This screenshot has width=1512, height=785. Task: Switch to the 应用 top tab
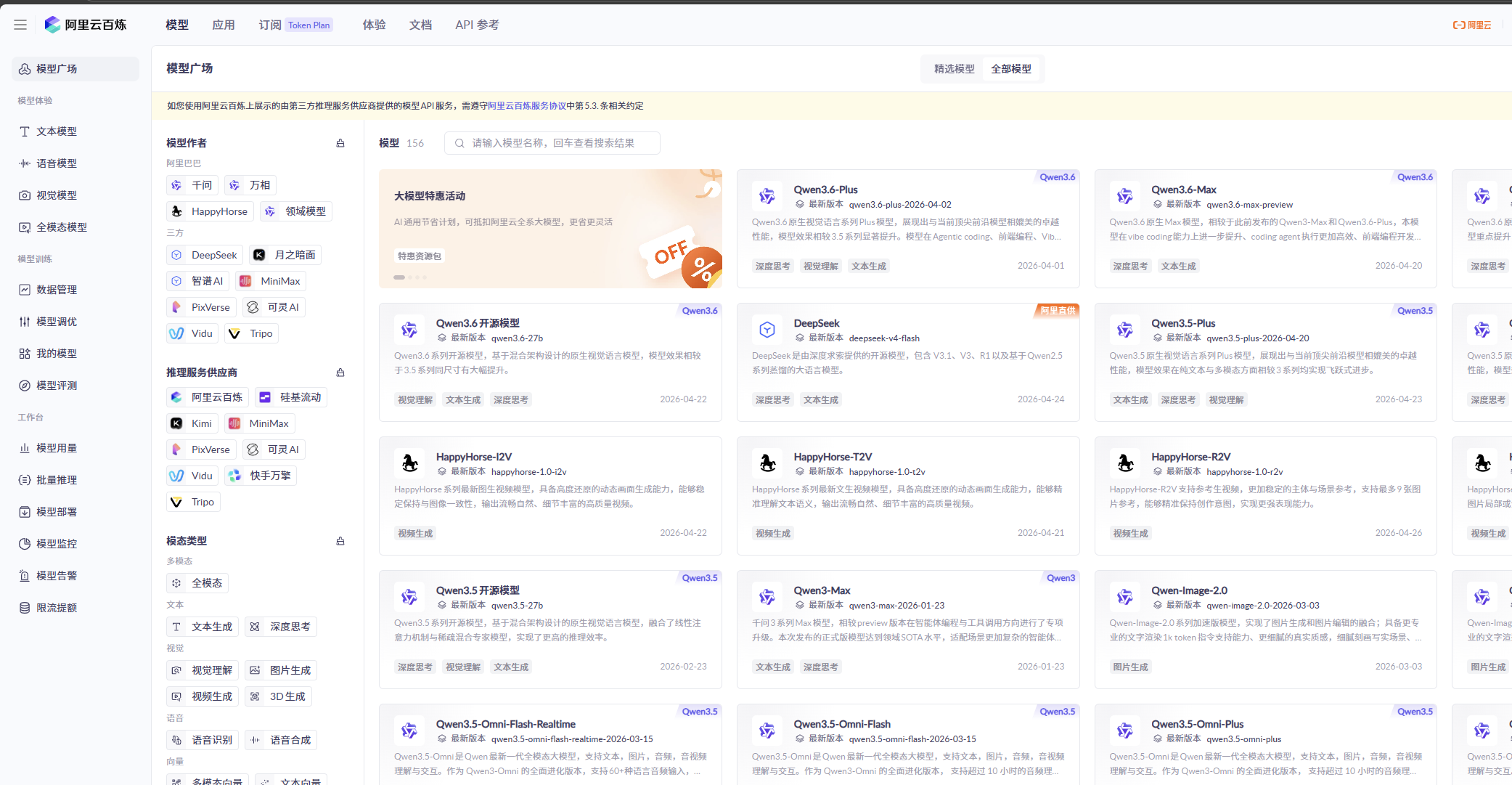point(224,25)
